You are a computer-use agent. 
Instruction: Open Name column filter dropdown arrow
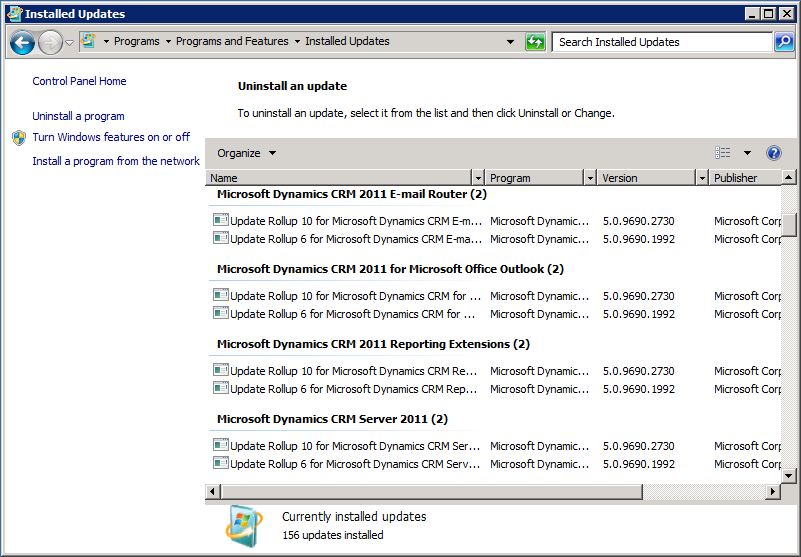(478, 178)
